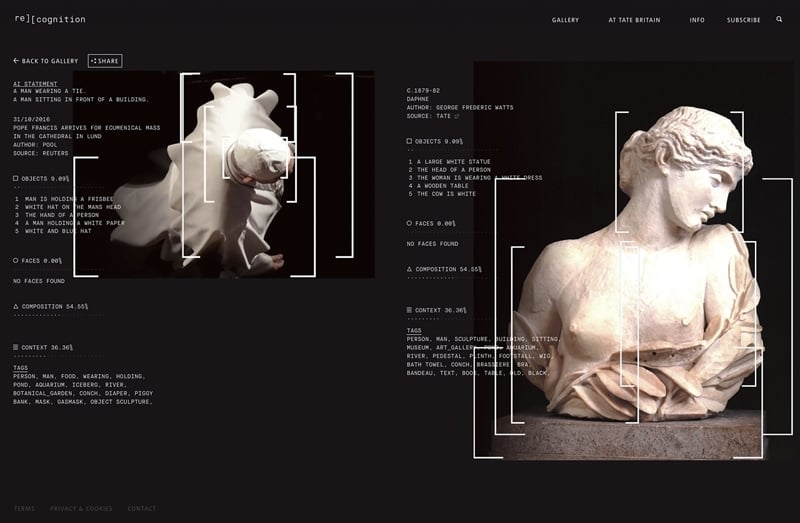800x523 pixels.
Task: Select the right Context 36.36% heading
Action: point(437,310)
